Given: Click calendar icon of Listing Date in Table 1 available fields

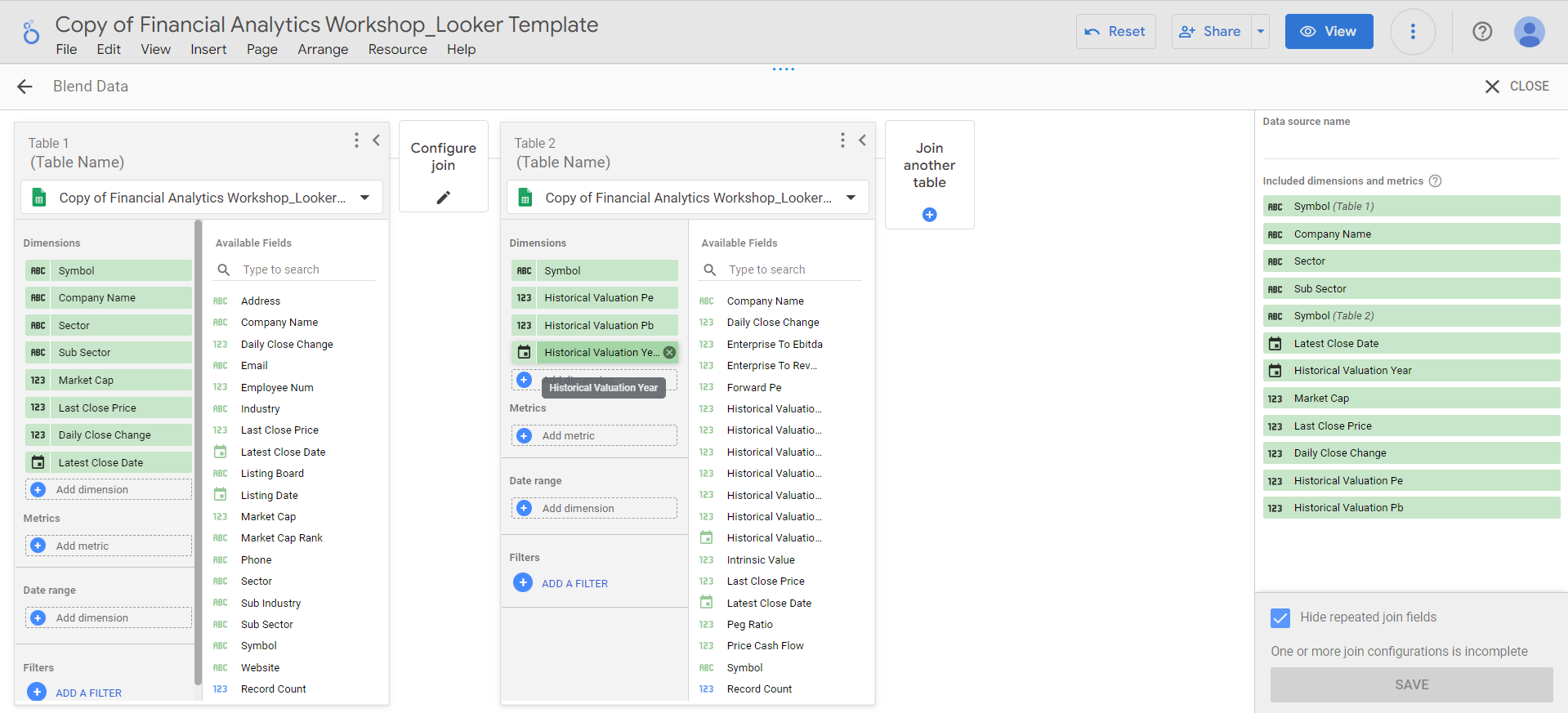Looking at the screenshot, I should 221,495.
